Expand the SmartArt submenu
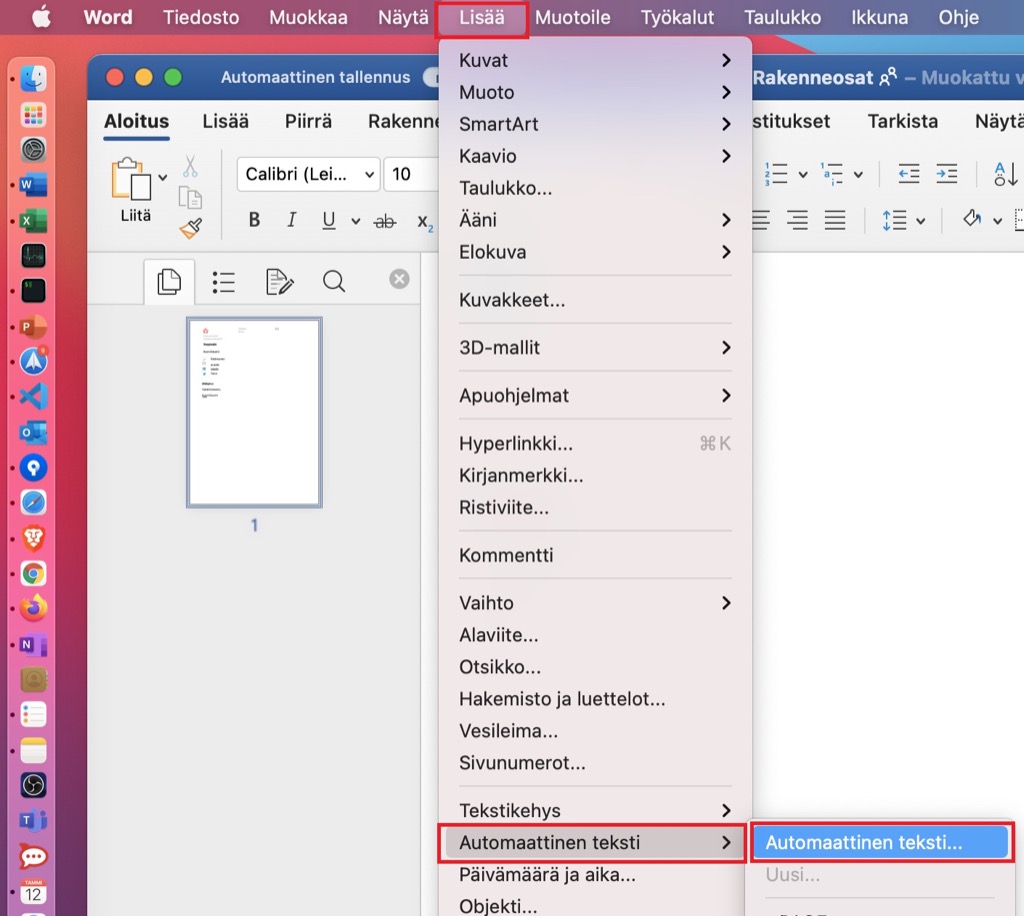This screenshot has width=1024, height=916. 595,124
